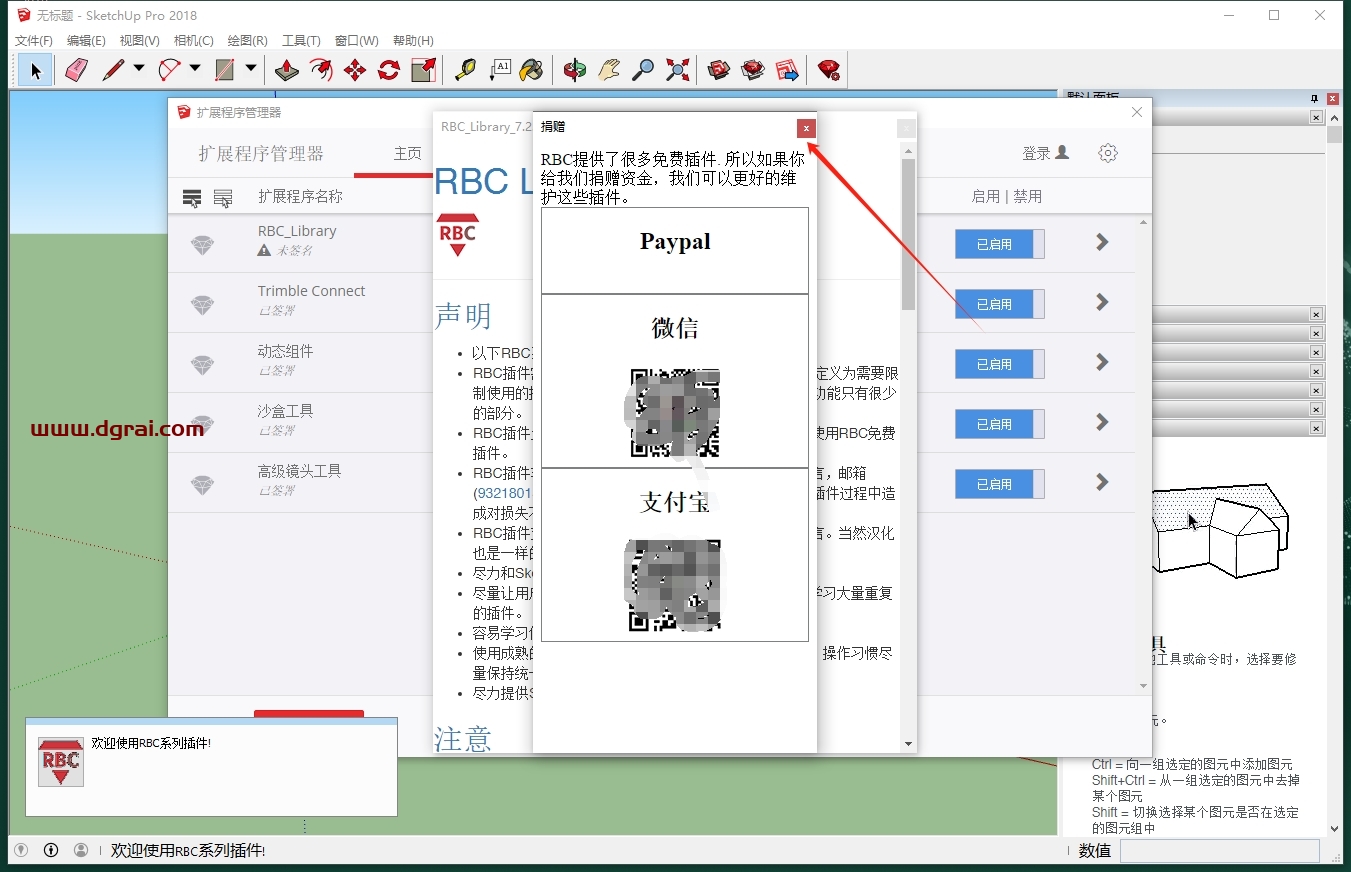Image resolution: width=1351 pixels, height=872 pixels.
Task: Pick the Pan hand tool
Action: click(x=609, y=70)
